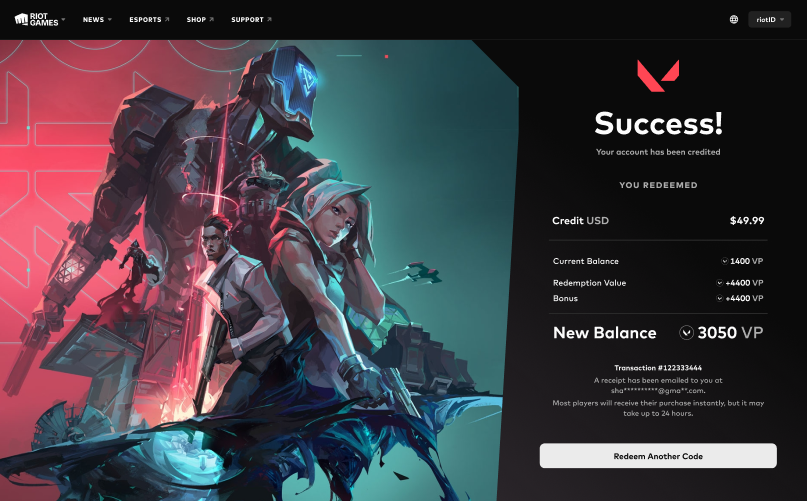Click VP icon next to Current Balance
The height and width of the screenshot is (501, 807).
724,261
